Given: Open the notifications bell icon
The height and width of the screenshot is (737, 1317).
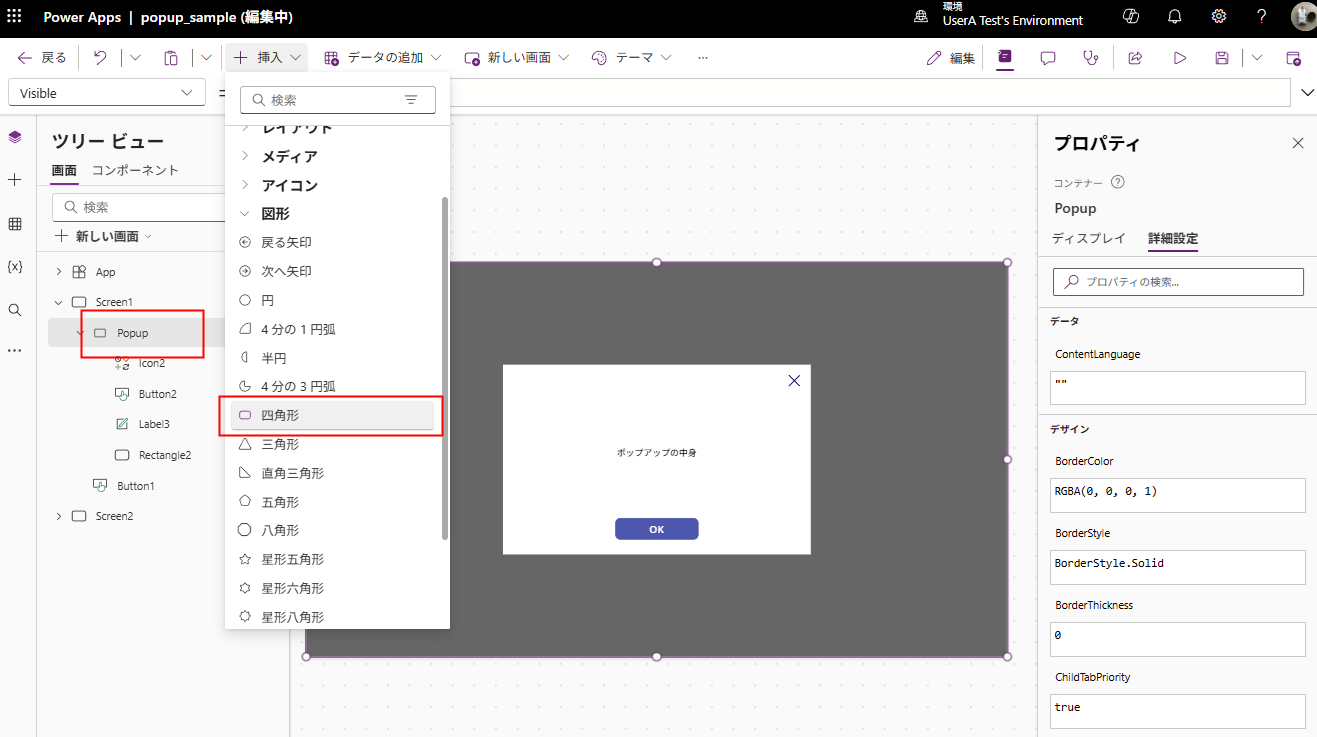Looking at the screenshot, I should point(1175,17).
